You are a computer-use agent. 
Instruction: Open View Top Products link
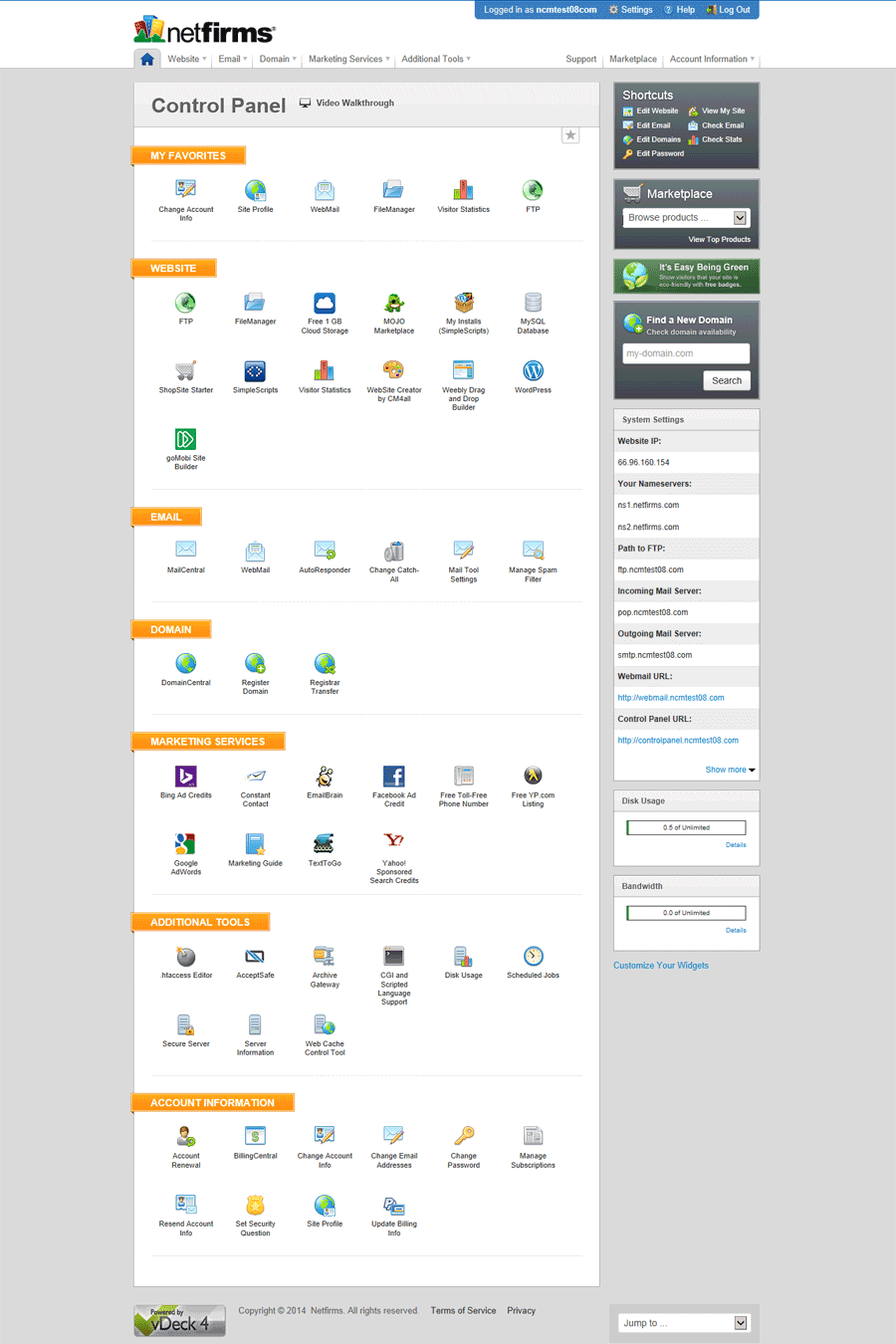[x=720, y=239]
